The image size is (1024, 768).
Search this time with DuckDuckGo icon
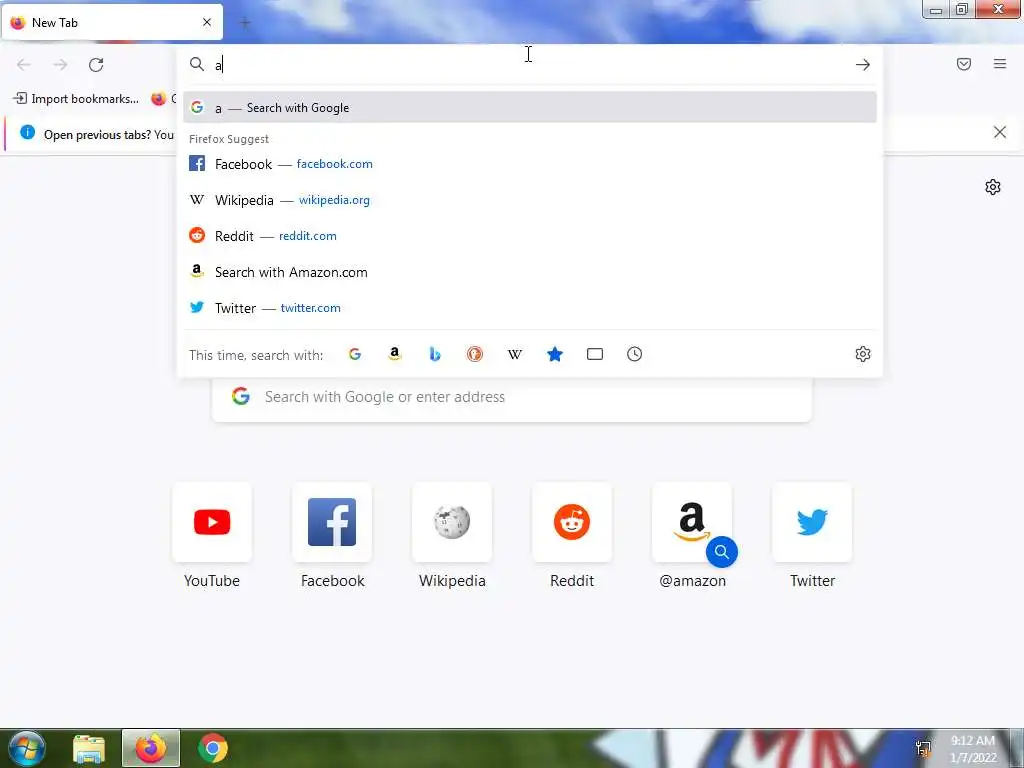click(475, 354)
